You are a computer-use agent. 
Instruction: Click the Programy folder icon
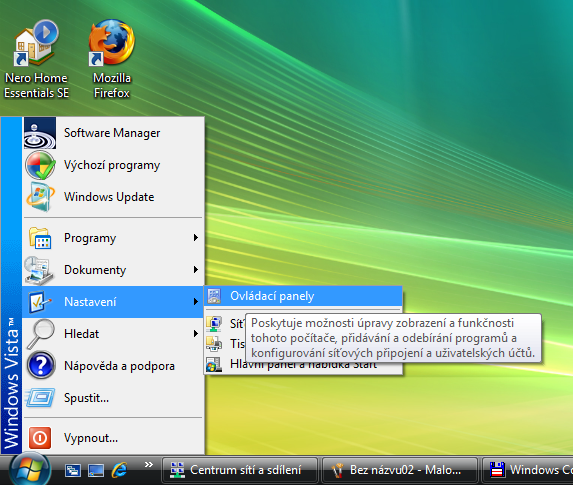coord(40,238)
